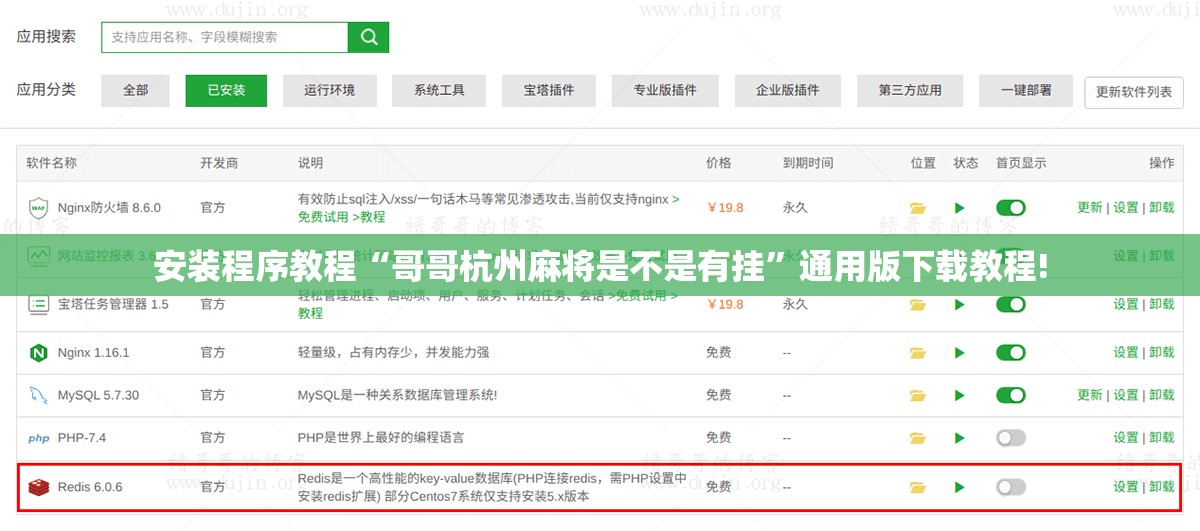Click 卸载 link for MySQL 5.7.30
This screenshot has width=1200, height=531.
[1162, 395]
